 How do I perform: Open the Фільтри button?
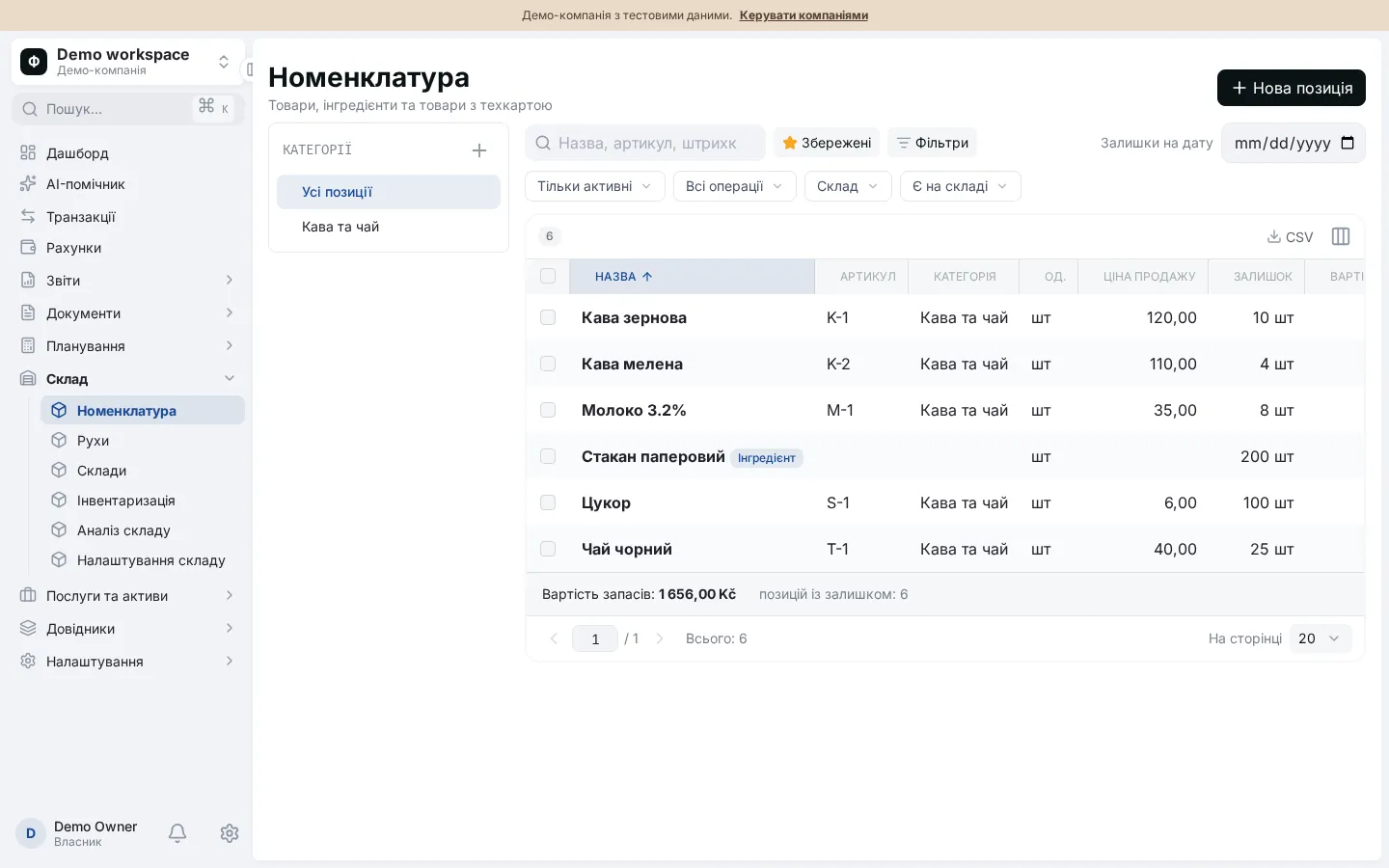click(932, 143)
